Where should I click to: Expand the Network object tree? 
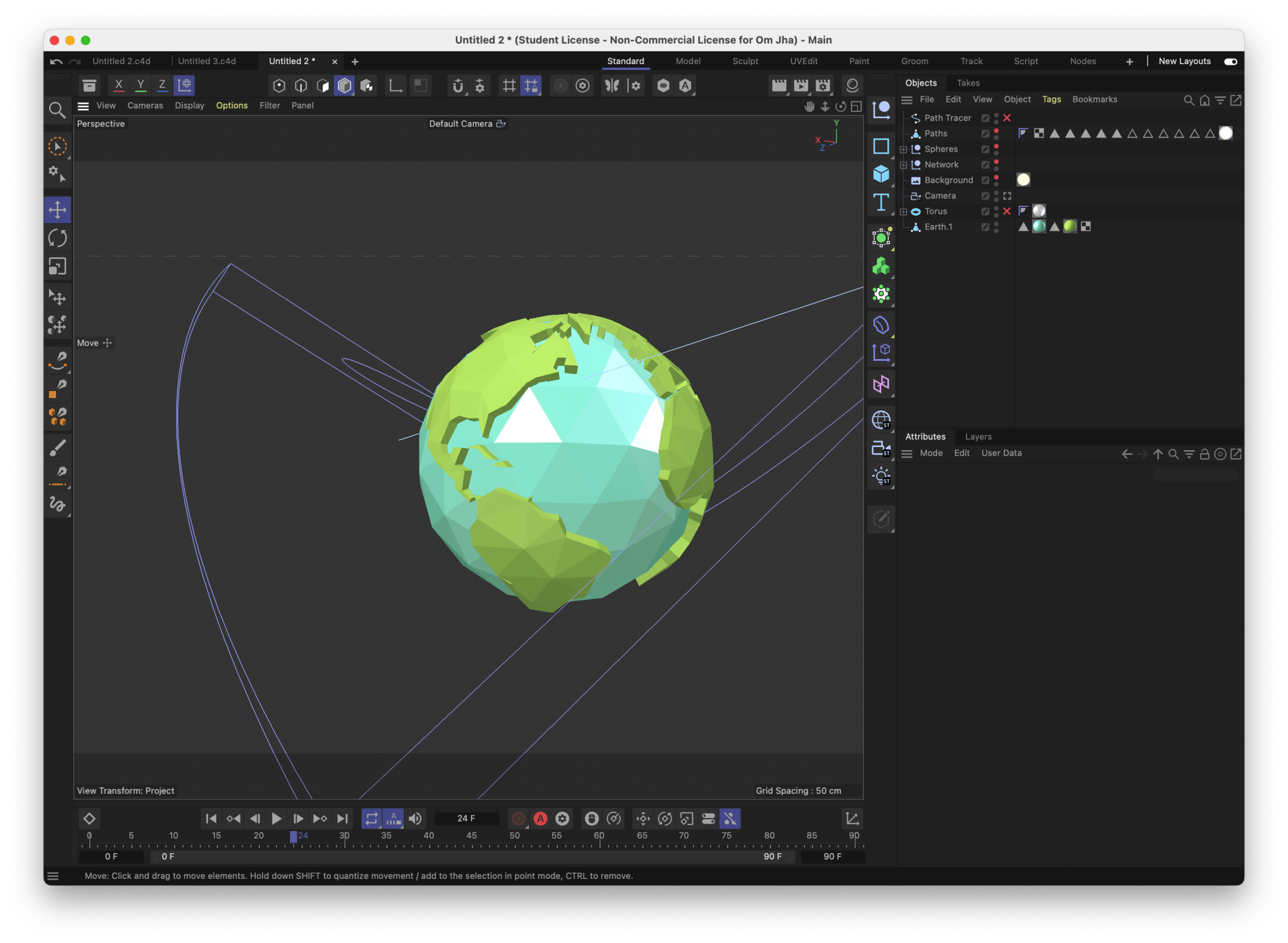pos(904,165)
